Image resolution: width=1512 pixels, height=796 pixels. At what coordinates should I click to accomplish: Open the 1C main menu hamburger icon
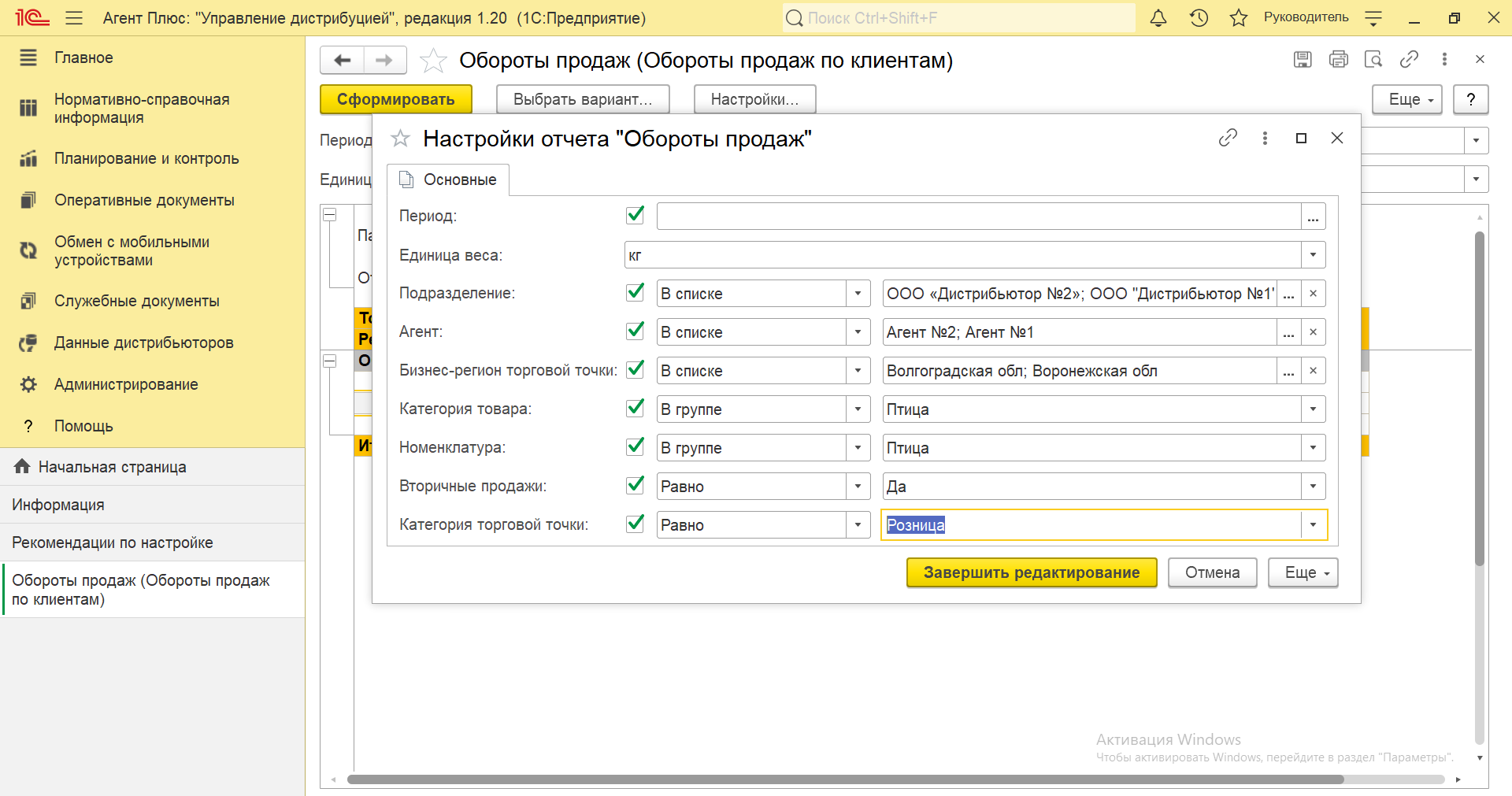pos(74,17)
